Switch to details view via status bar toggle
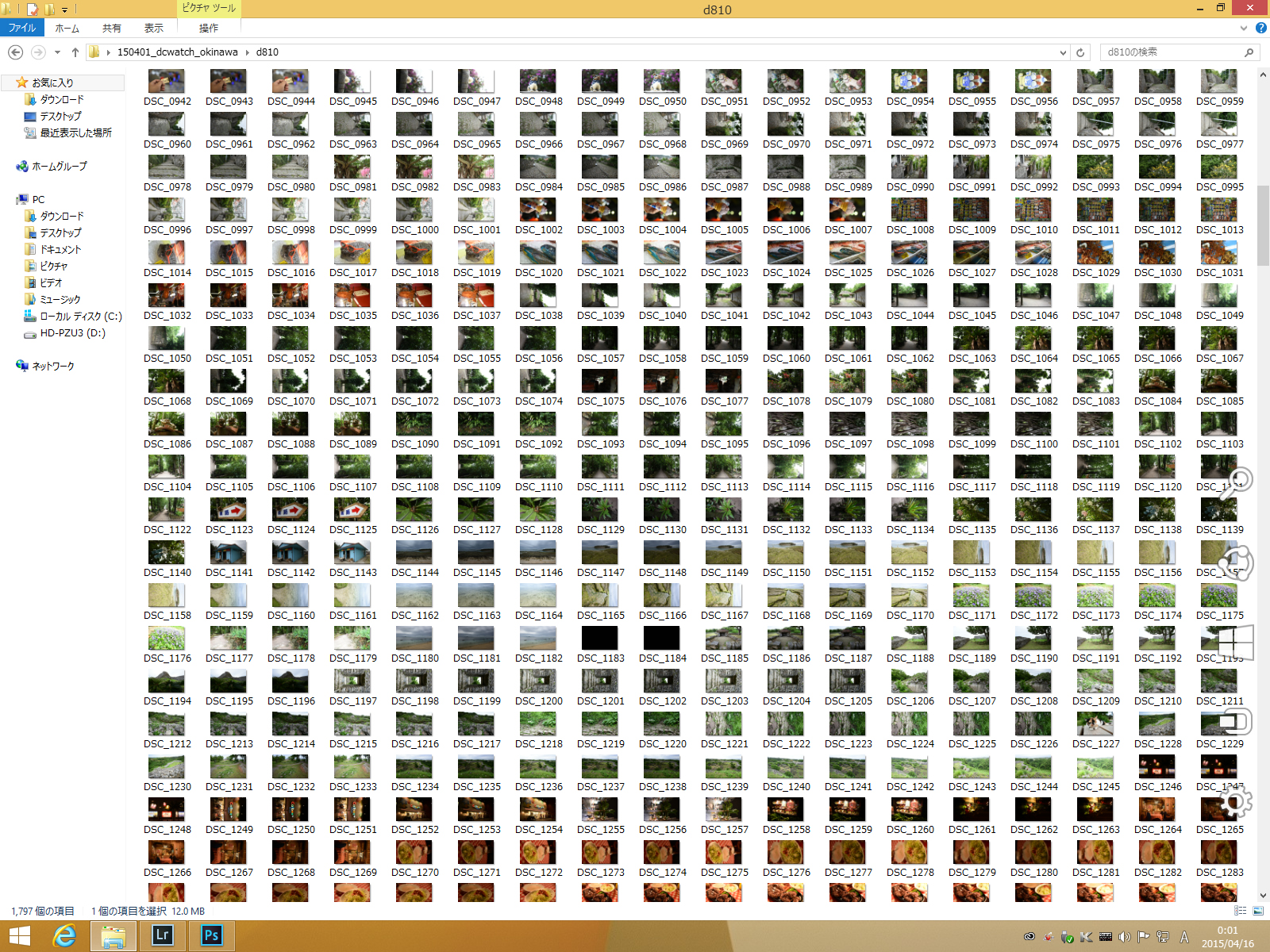 tap(1241, 911)
